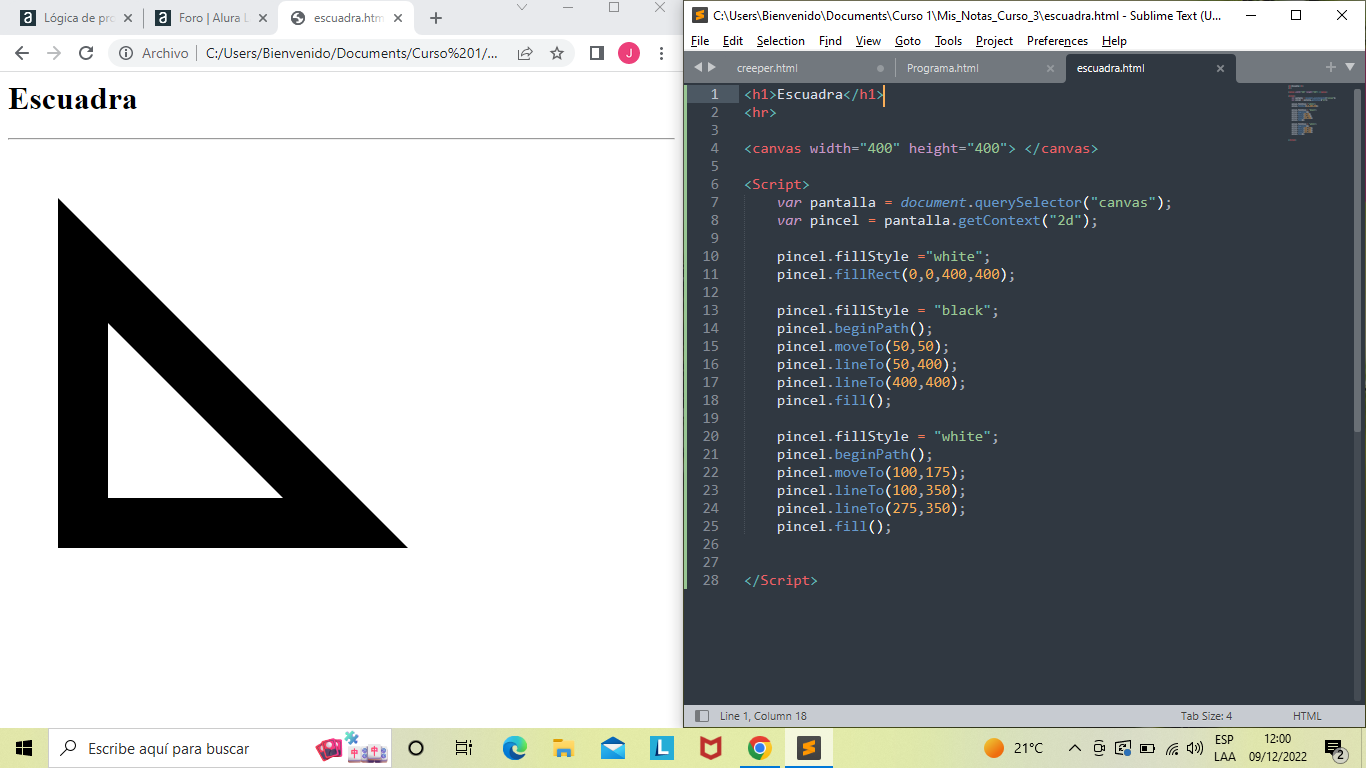This screenshot has height=768, width=1366.
Task: Click closing </Script> tag line
Action: [780, 580]
